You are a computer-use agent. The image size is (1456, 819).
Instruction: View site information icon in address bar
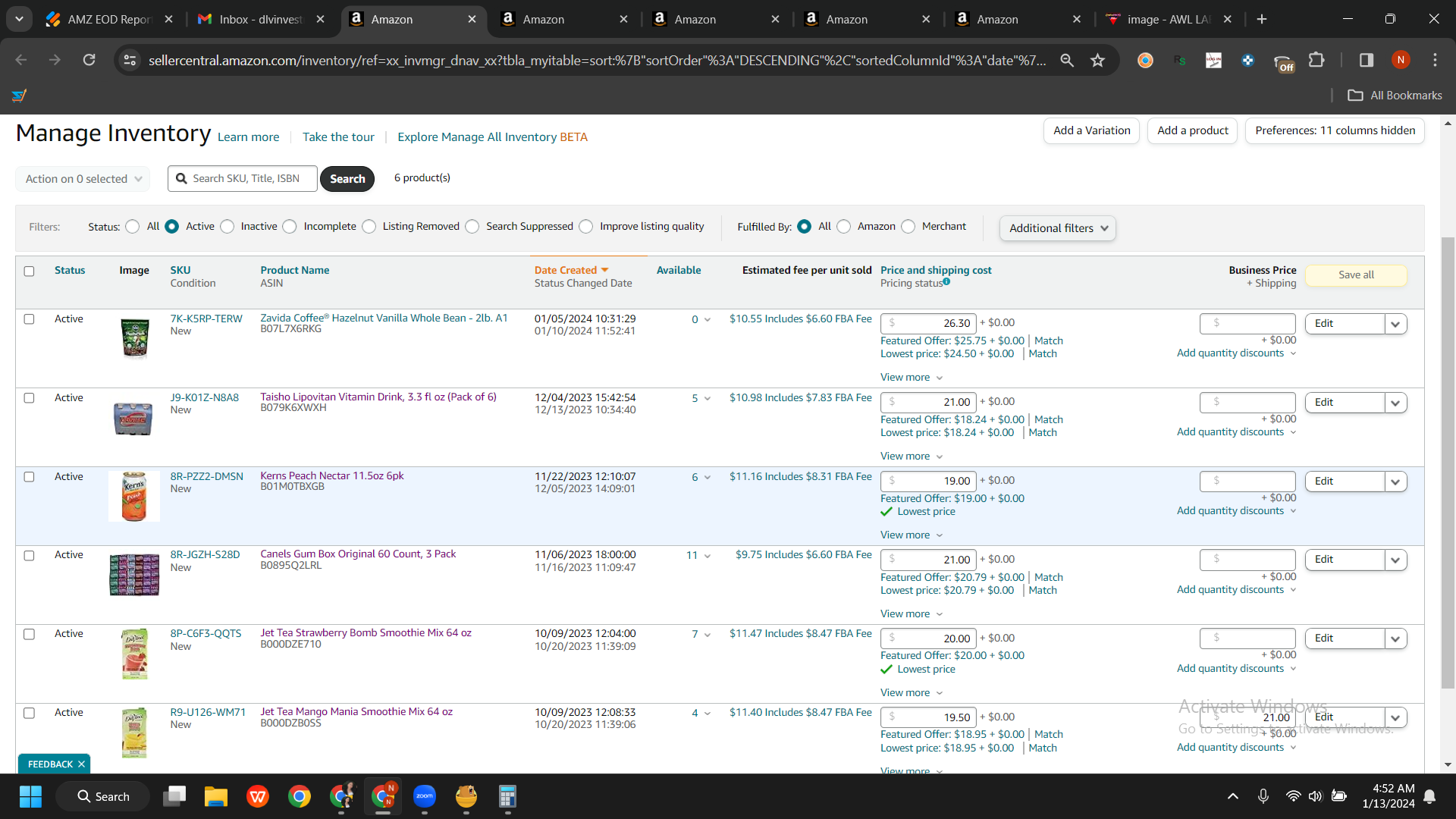130,60
